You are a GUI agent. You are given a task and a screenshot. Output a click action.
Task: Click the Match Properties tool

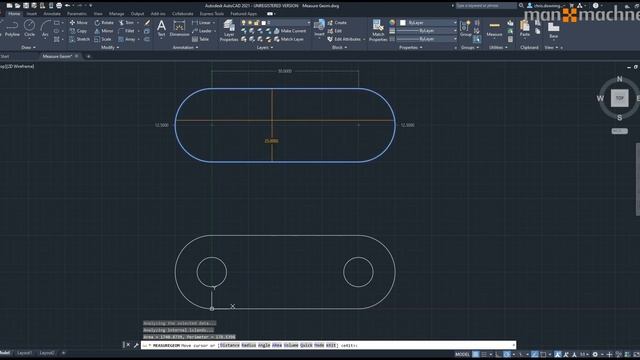click(378, 31)
